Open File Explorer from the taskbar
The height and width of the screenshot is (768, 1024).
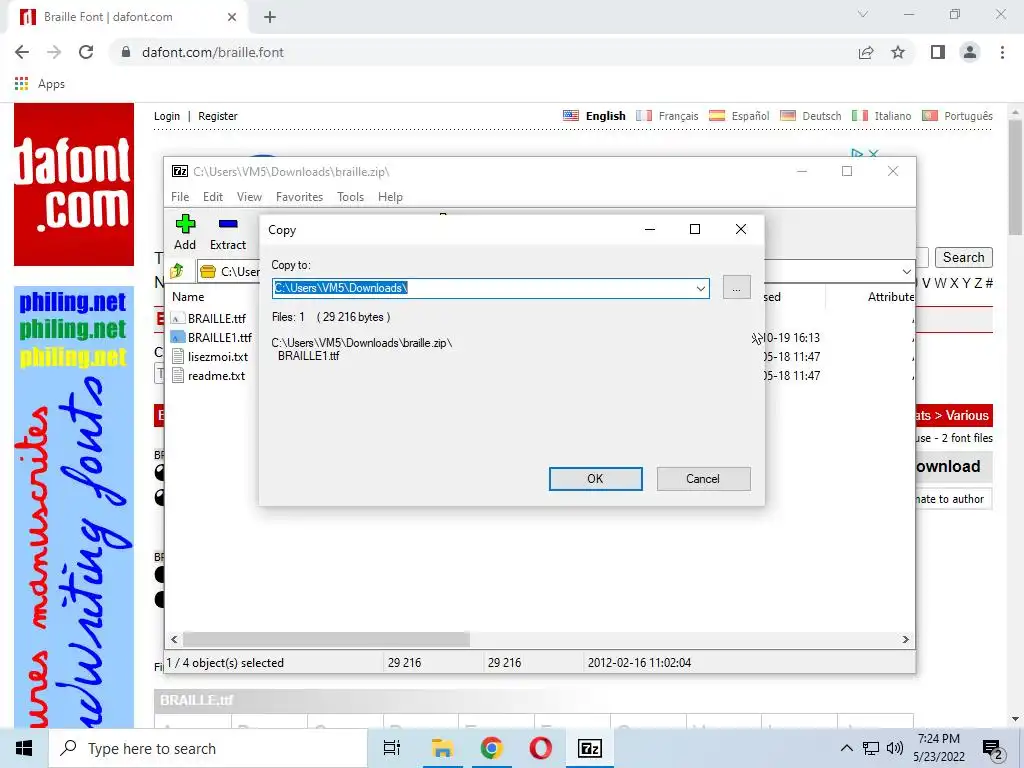(x=442, y=748)
